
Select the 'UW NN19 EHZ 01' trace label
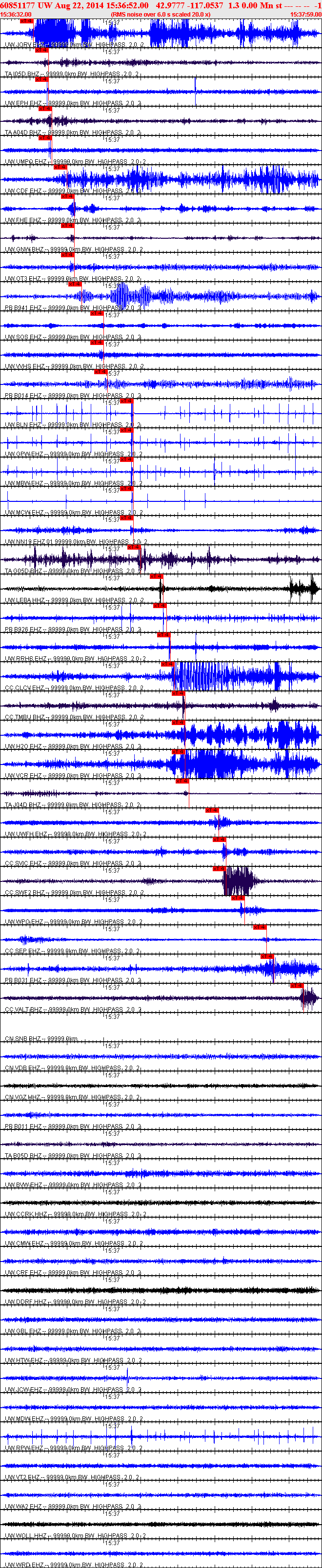[x=76, y=542]
